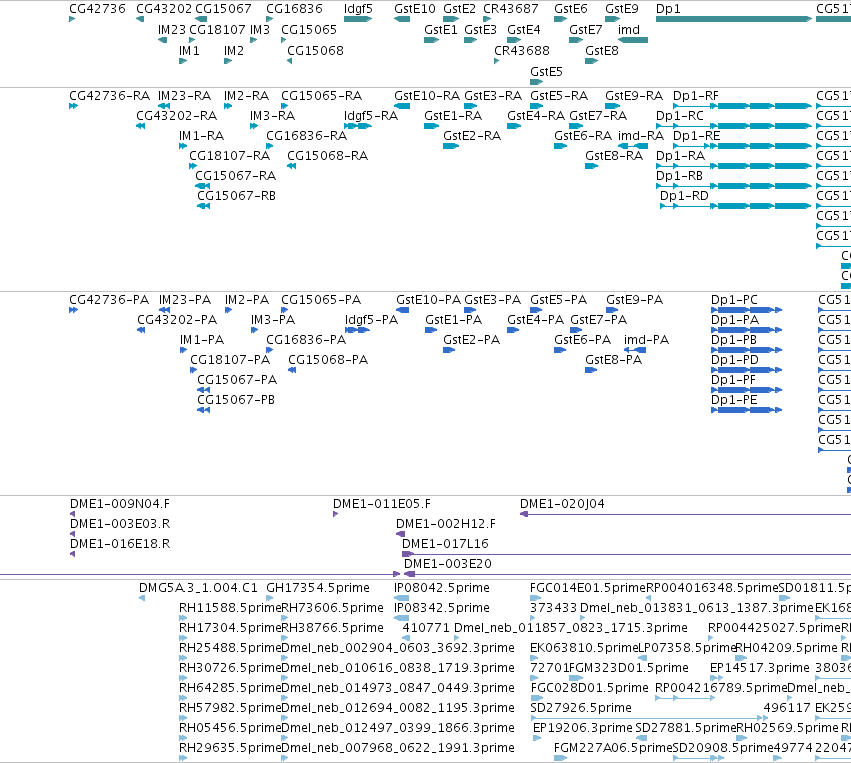851x763 pixels.
Task: Select the Dp1-PF protein feature
Action: point(746,390)
